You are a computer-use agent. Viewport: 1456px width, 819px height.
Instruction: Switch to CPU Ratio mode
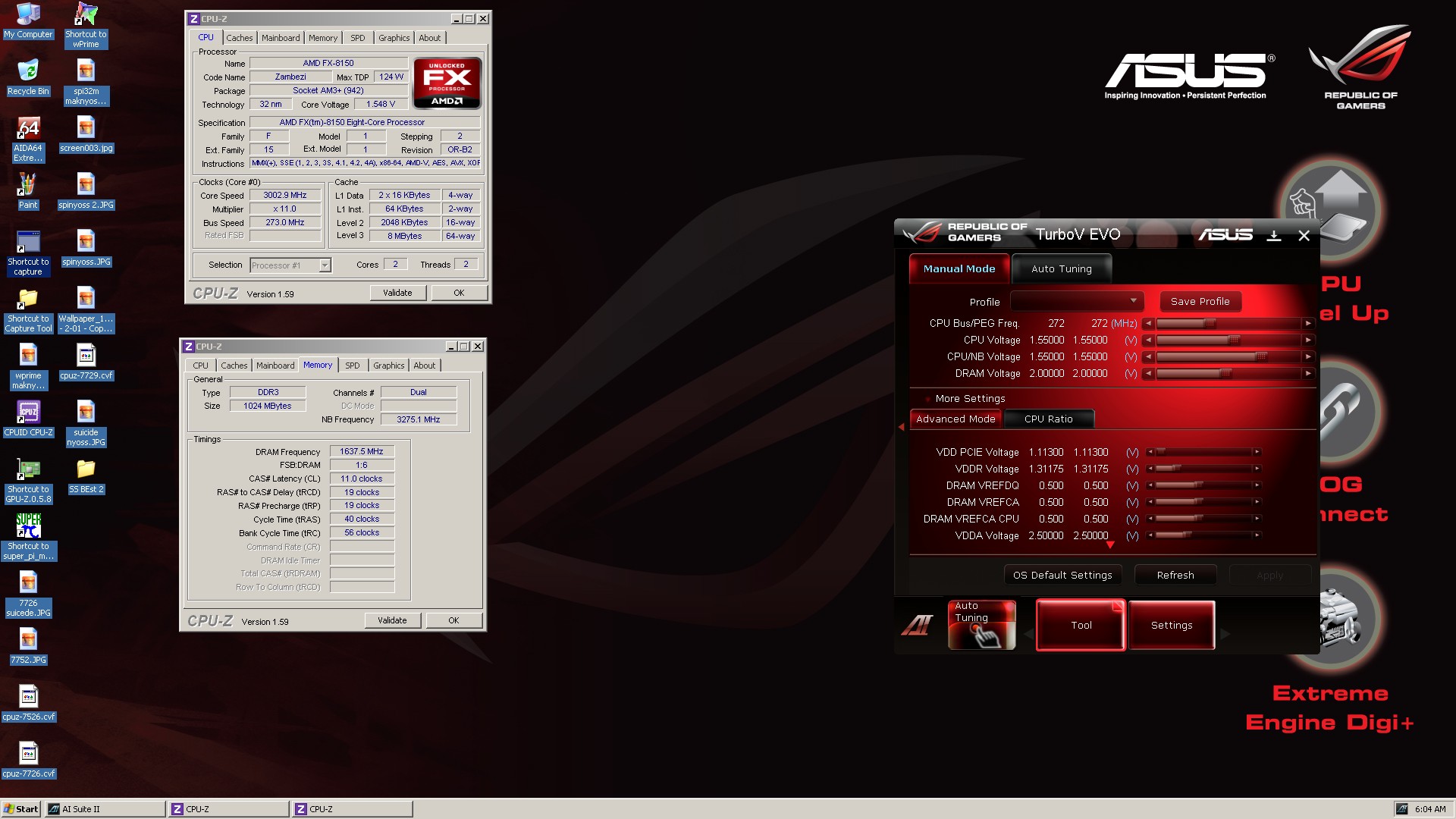(x=1048, y=419)
